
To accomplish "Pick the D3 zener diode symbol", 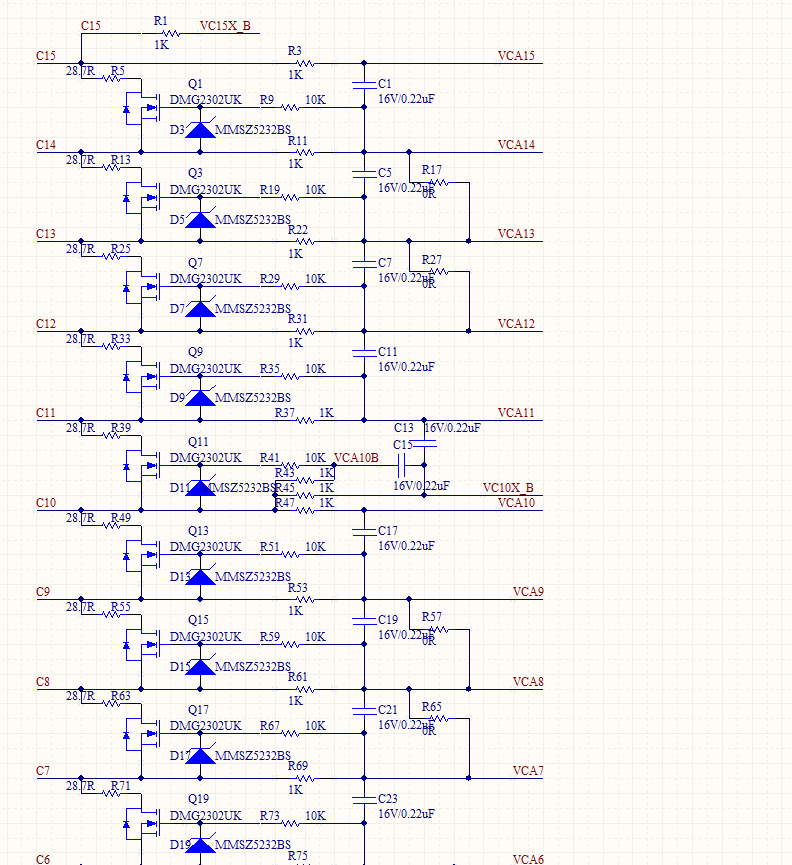I will pos(200,129).
